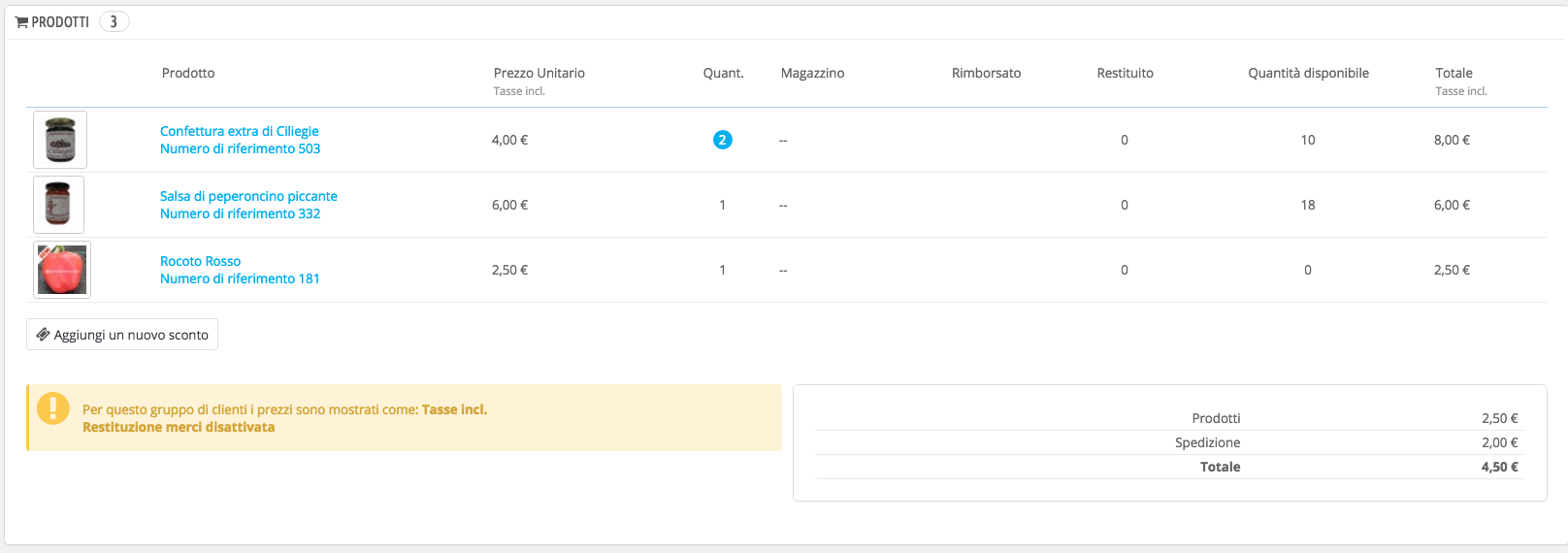Open the Salsa di peperoncino piccante thumbnail
The height and width of the screenshot is (553, 1568).
pyautogui.click(x=59, y=205)
